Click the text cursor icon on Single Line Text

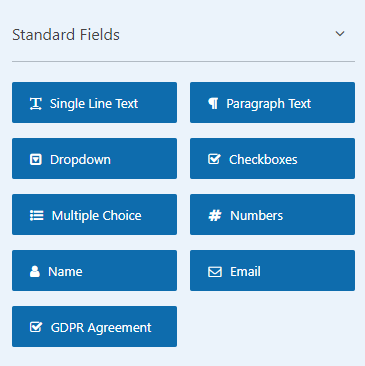pos(36,104)
